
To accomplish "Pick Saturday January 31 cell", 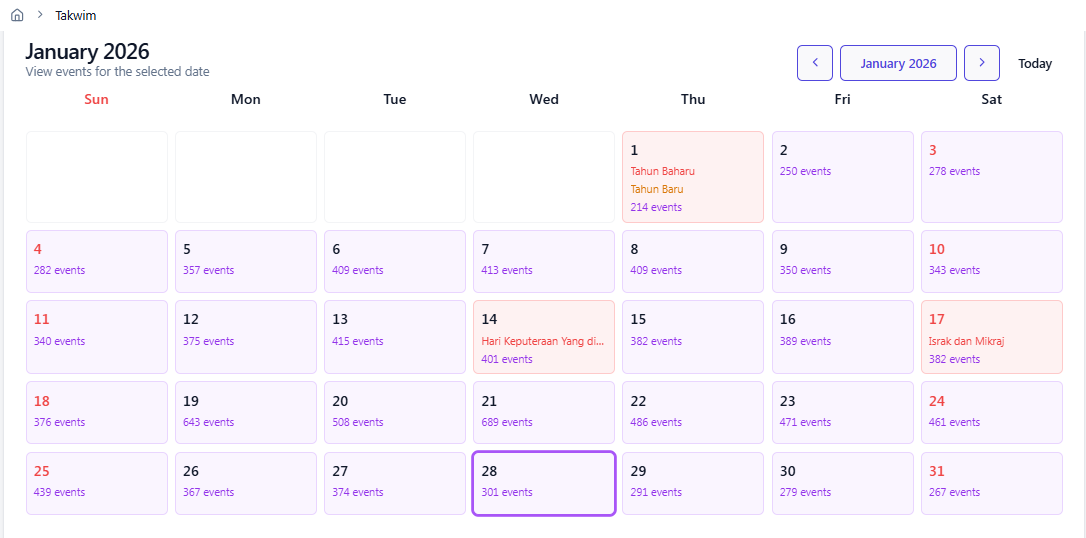I will click(x=991, y=483).
